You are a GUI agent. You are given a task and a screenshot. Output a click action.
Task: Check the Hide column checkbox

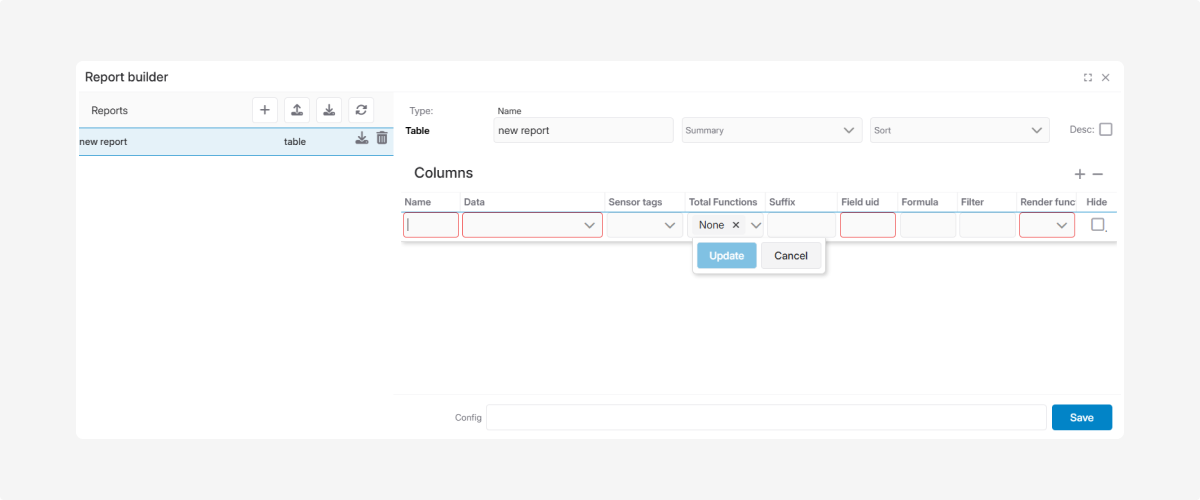(x=1097, y=225)
